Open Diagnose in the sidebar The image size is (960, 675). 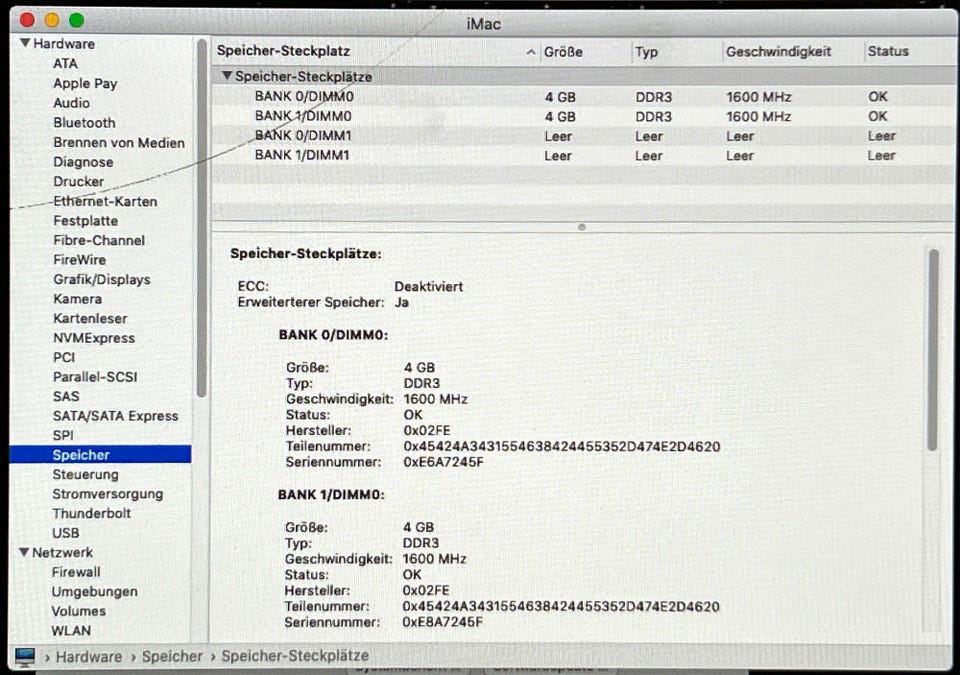tap(83, 162)
